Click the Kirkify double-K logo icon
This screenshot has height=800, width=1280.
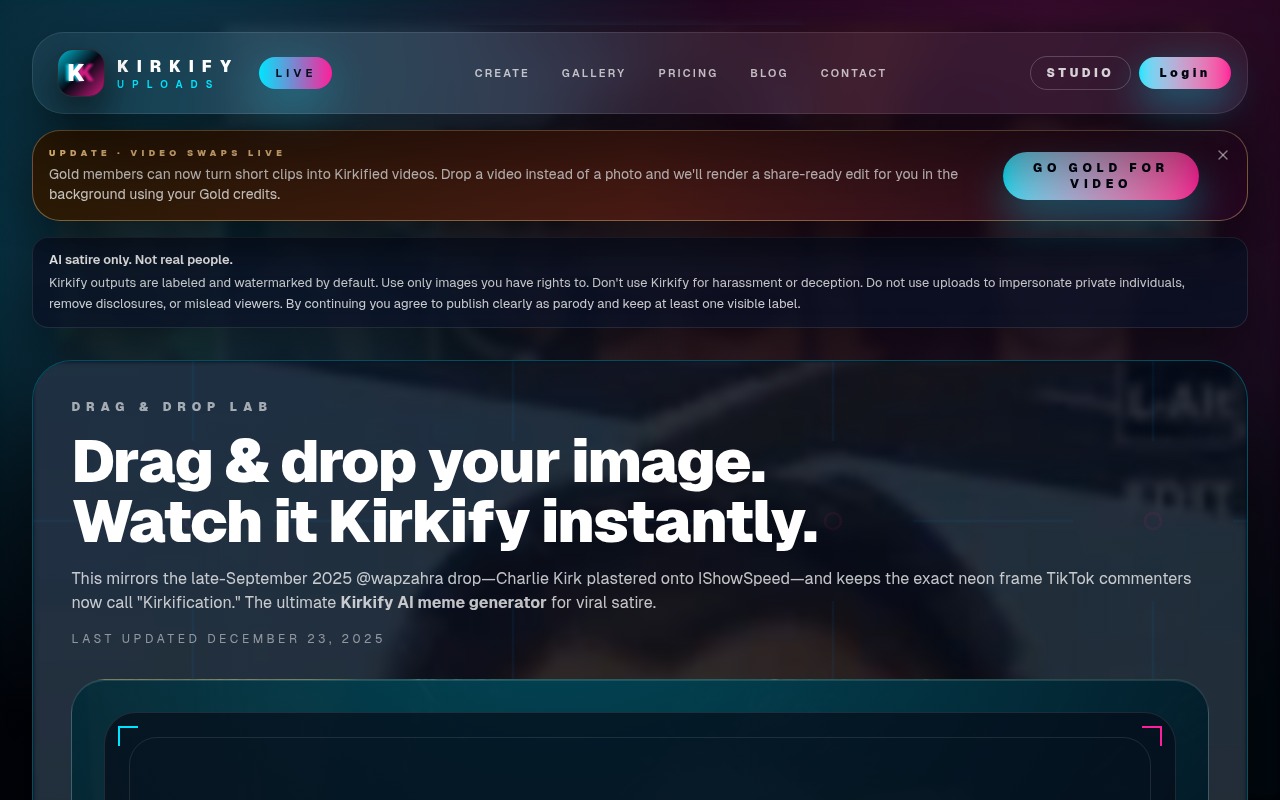81,72
